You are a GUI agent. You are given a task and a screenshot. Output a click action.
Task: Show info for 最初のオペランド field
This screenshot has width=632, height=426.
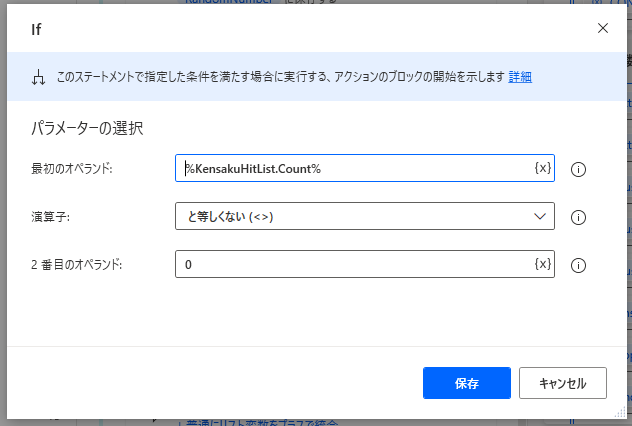[578, 169]
